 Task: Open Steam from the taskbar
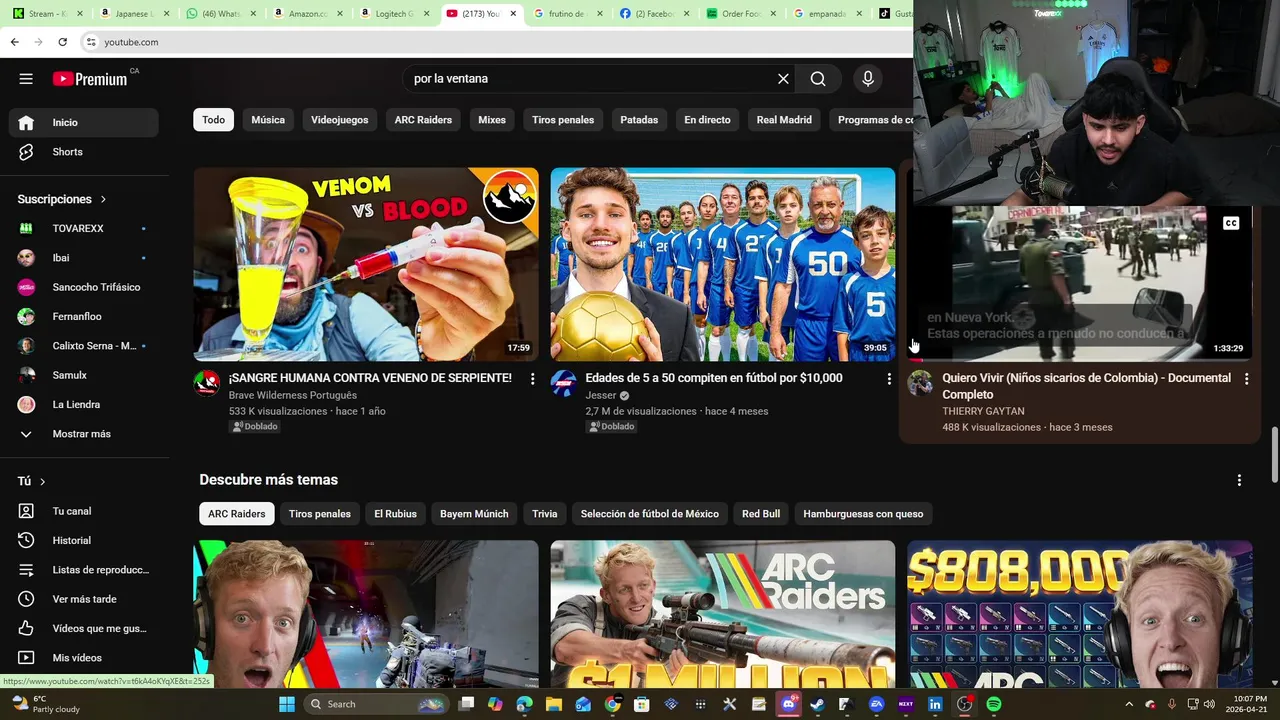coord(817,704)
